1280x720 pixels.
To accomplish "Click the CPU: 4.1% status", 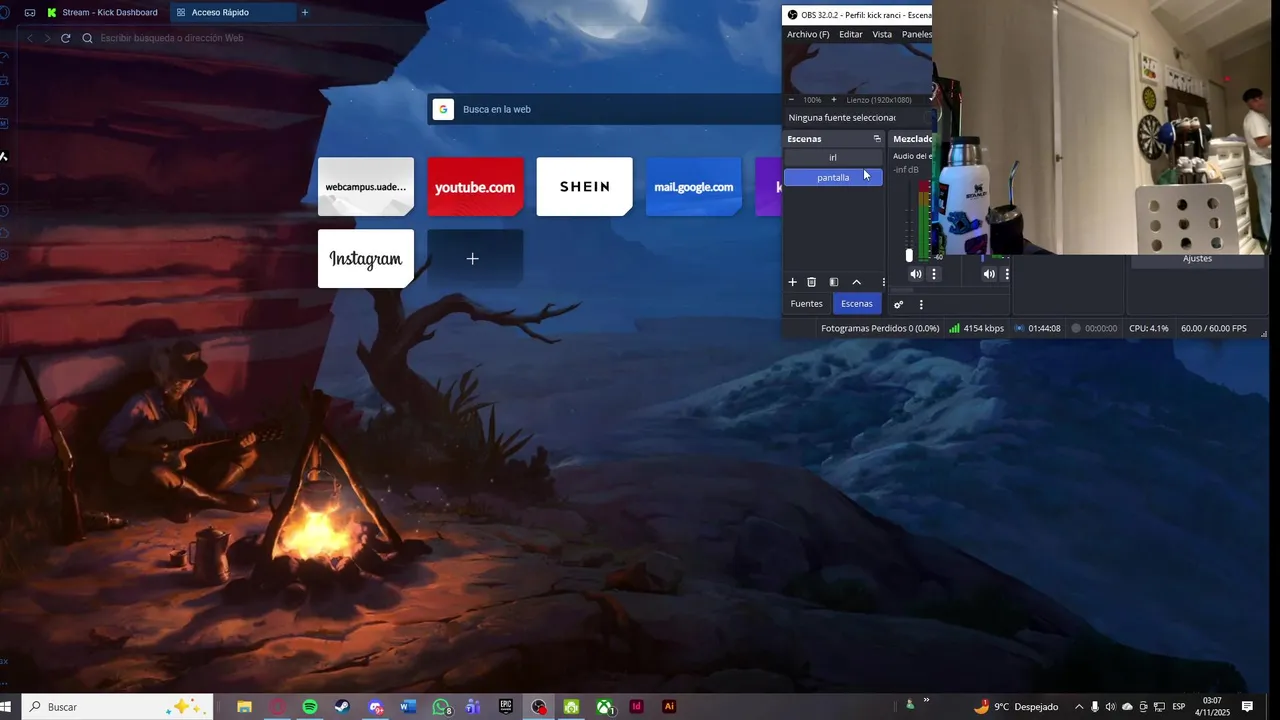I will pos(1149,328).
